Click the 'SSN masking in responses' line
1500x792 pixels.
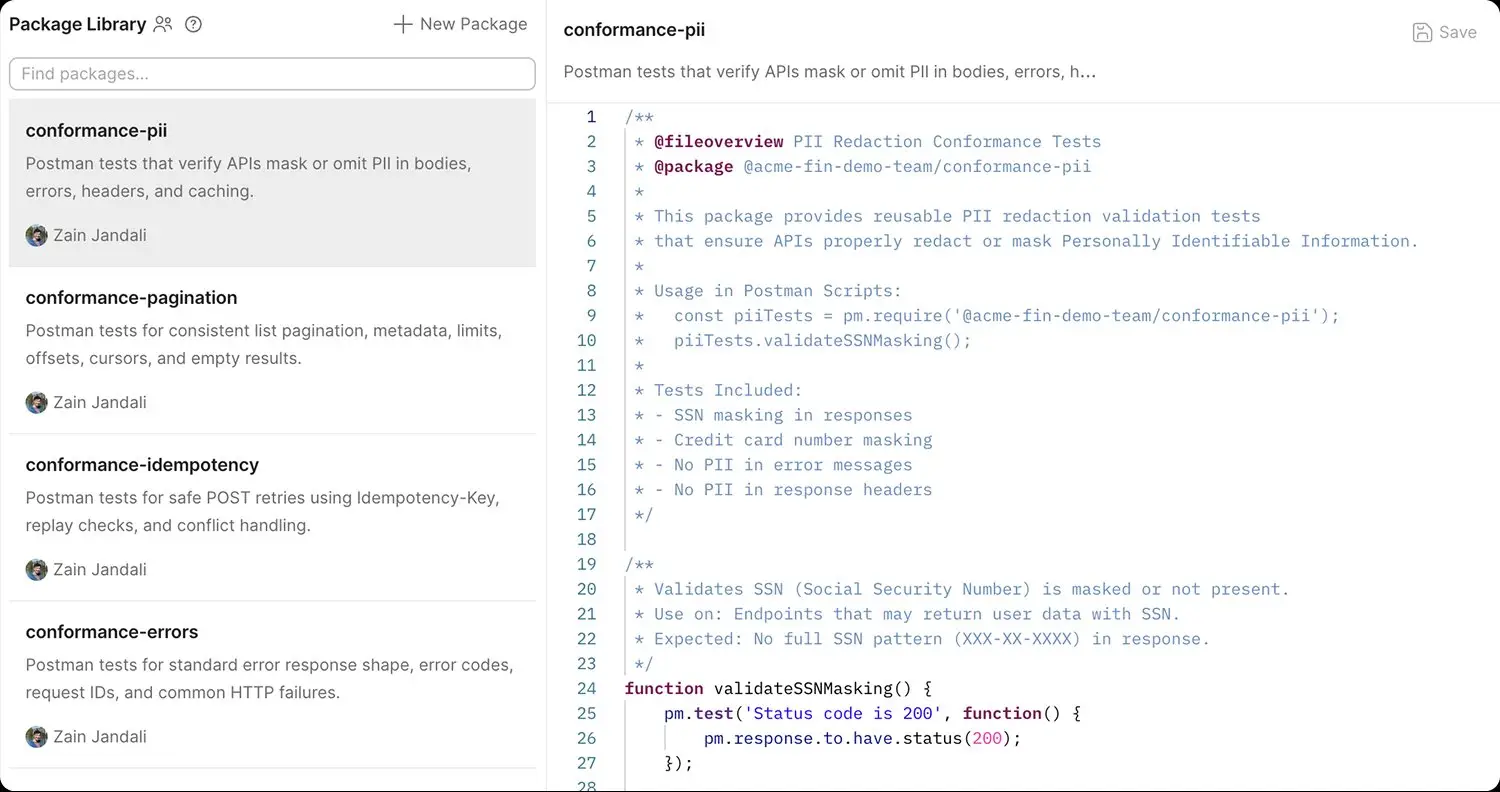pos(773,415)
